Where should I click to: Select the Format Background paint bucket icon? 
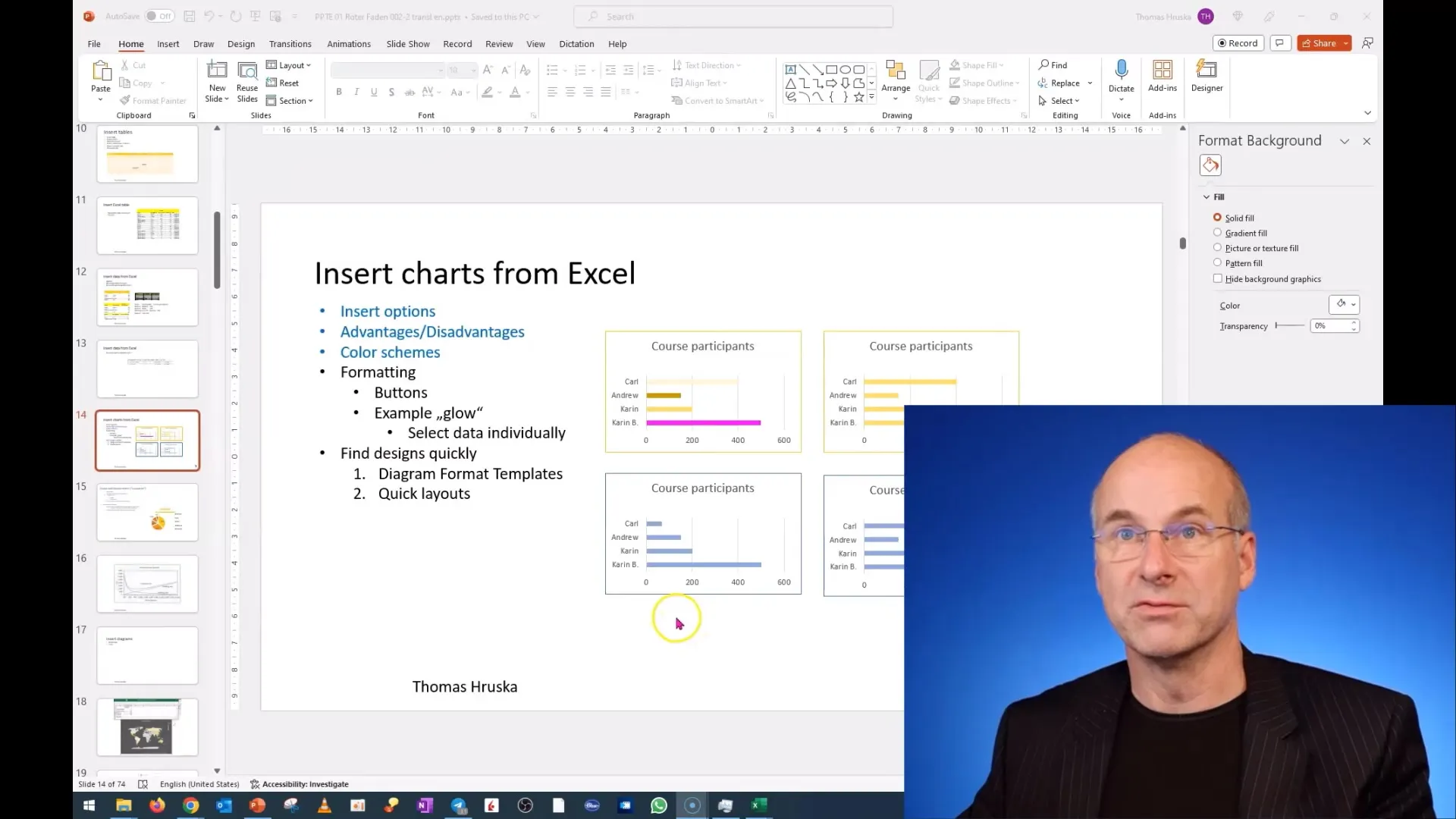[x=1211, y=165]
